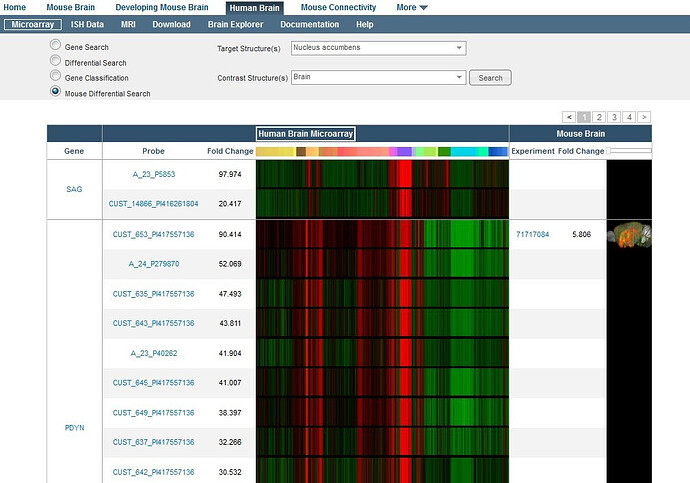Open probe CUST_653_PI417557136 link
Screen dimensions: 690x483
154,234
